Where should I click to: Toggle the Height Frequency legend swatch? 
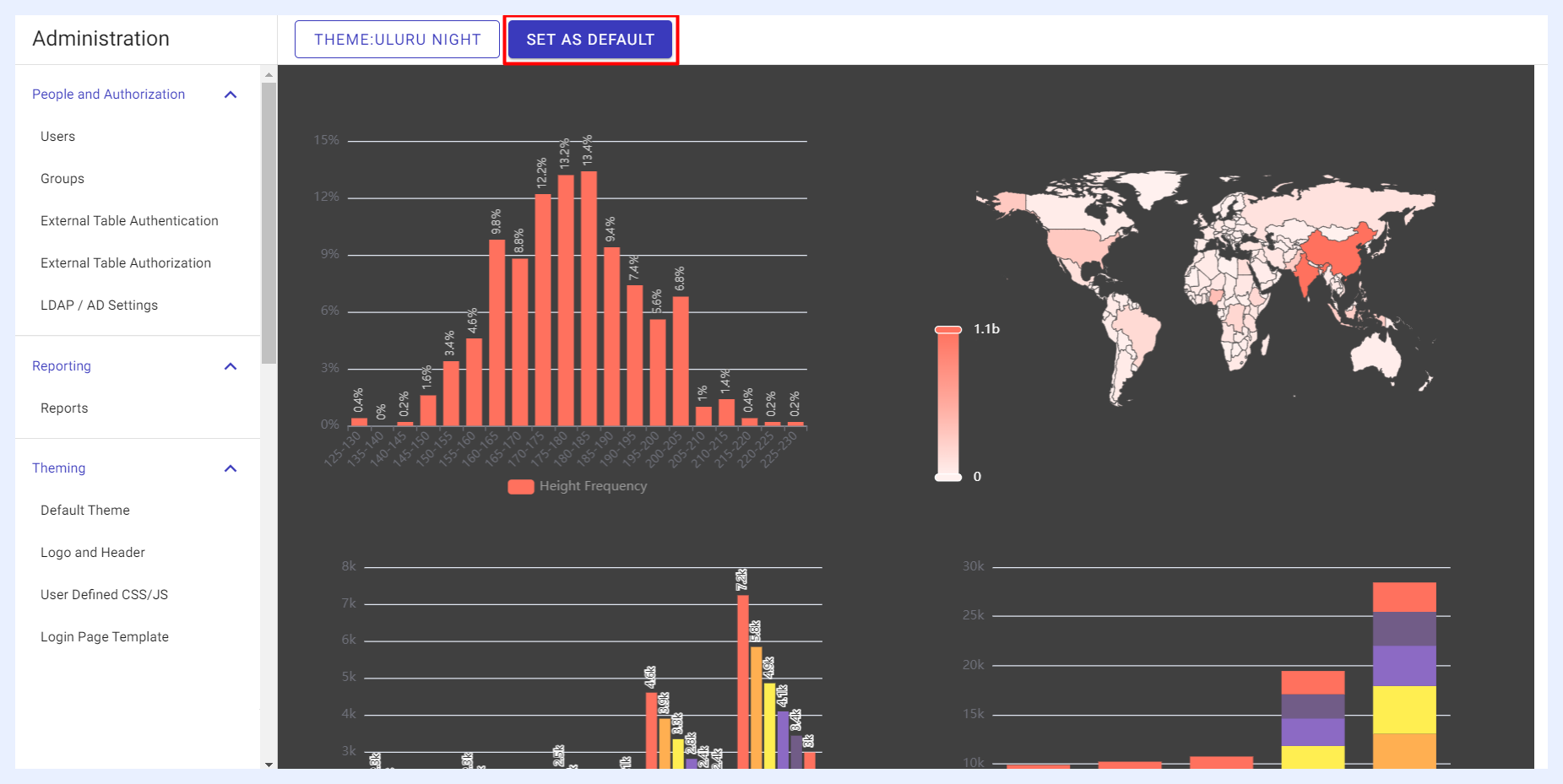click(x=520, y=487)
